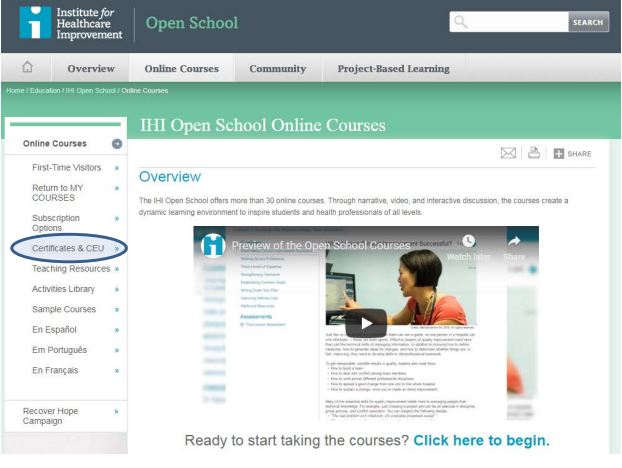Open Subscription Options sidebar link
This screenshot has height=468, width=622.
coord(56,223)
